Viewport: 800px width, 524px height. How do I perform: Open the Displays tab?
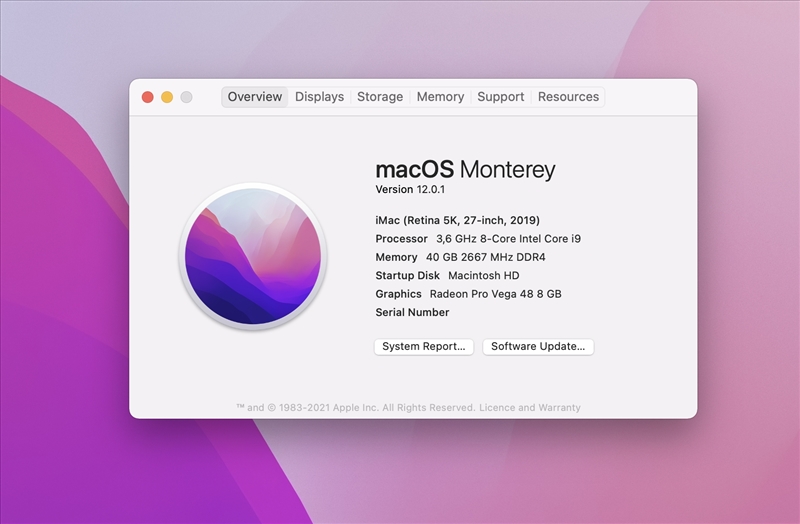tap(319, 97)
